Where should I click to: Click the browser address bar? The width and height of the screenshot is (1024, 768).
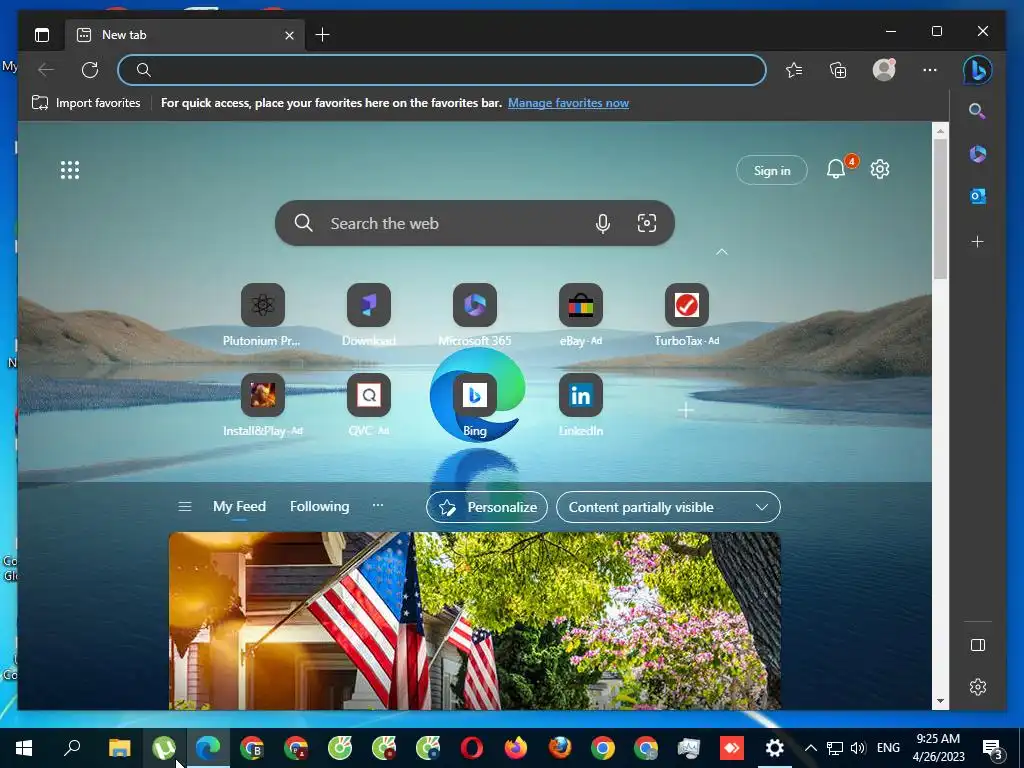point(441,70)
